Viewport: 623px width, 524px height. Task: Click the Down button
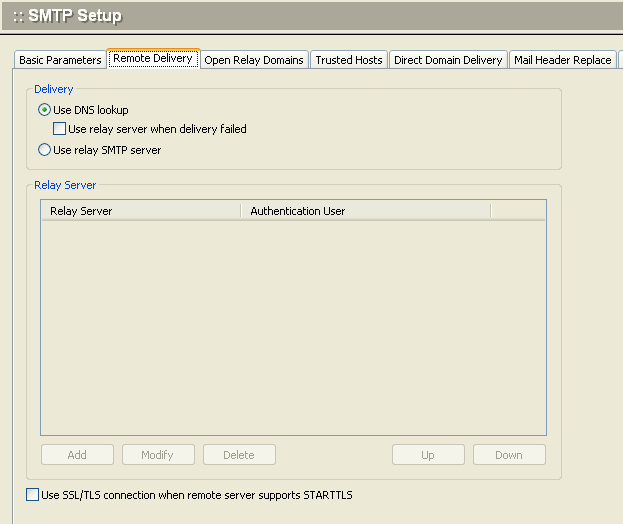(509, 455)
